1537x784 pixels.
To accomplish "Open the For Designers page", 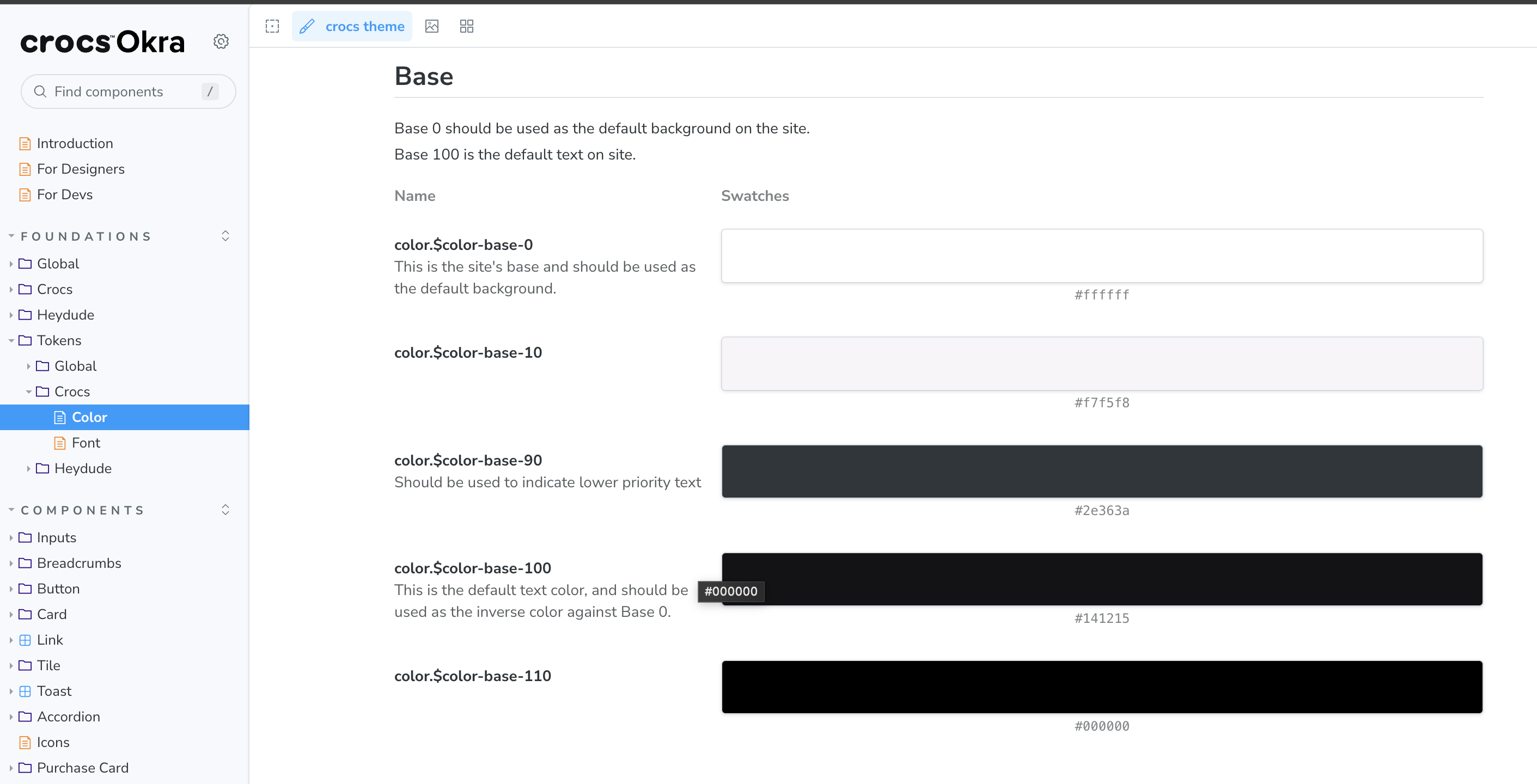I will [81, 169].
